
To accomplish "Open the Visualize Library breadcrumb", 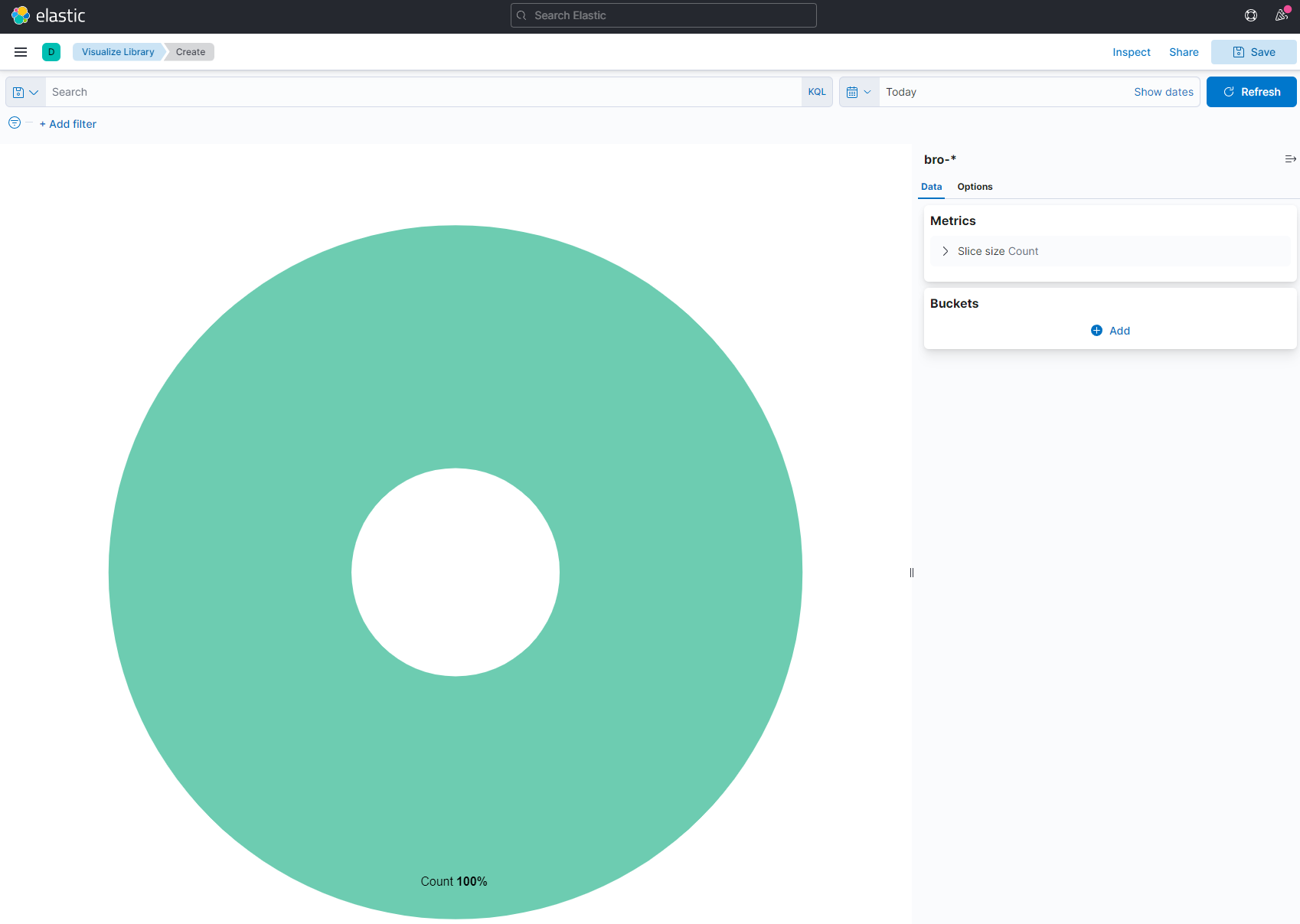I will click(x=118, y=52).
